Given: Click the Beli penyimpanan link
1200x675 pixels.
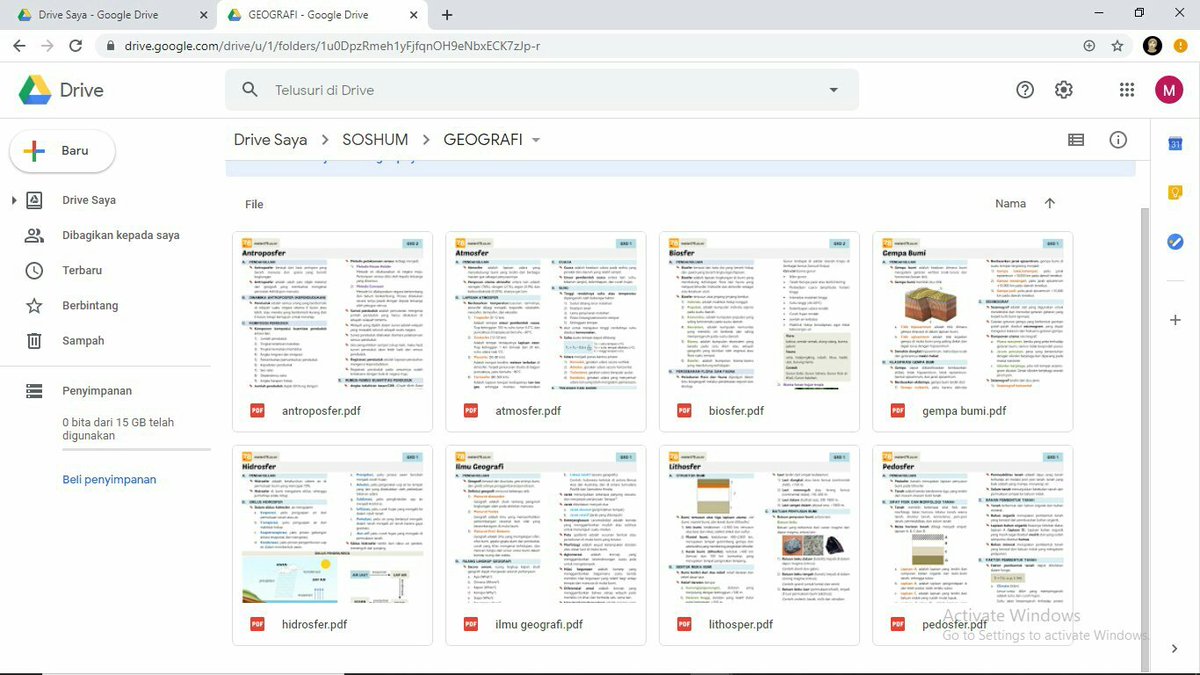Looking at the screenshot, I should pos(109,480).
